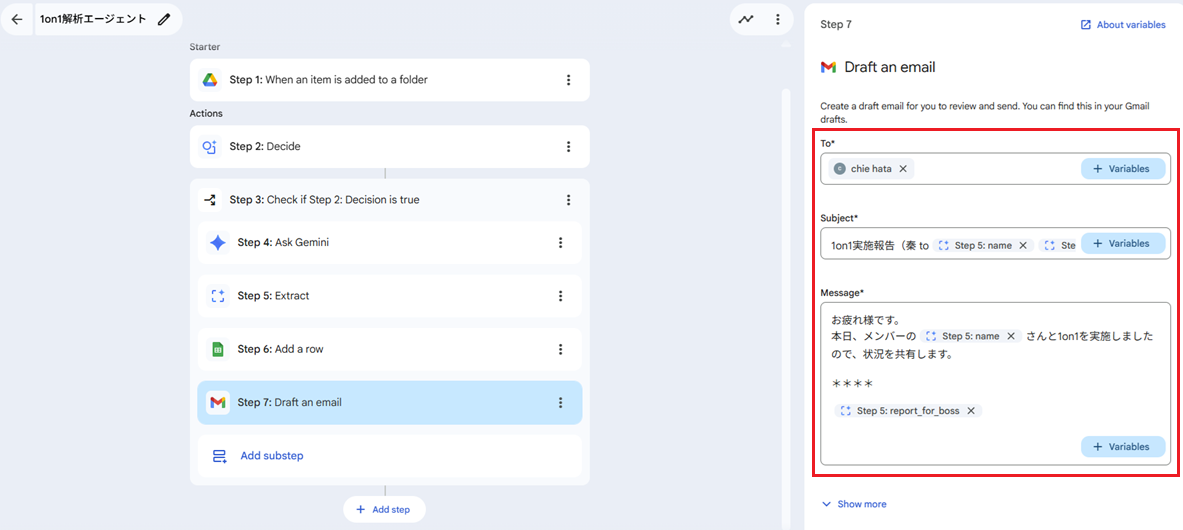1183x530 pixels.
Task: Open Step 1 three-dot options menu
Action: 568,80
